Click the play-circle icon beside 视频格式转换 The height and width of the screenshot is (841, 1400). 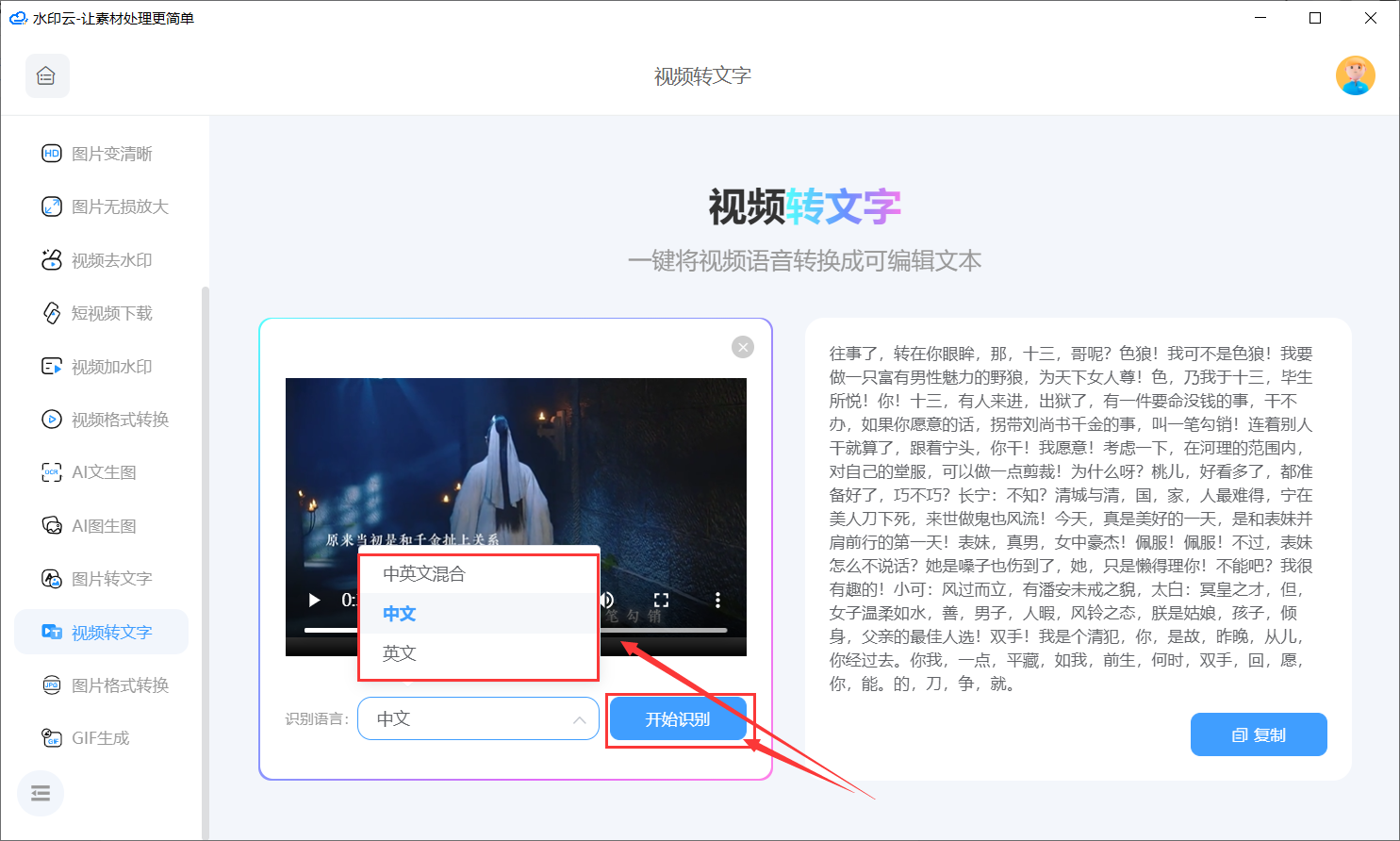coord(52,420)
